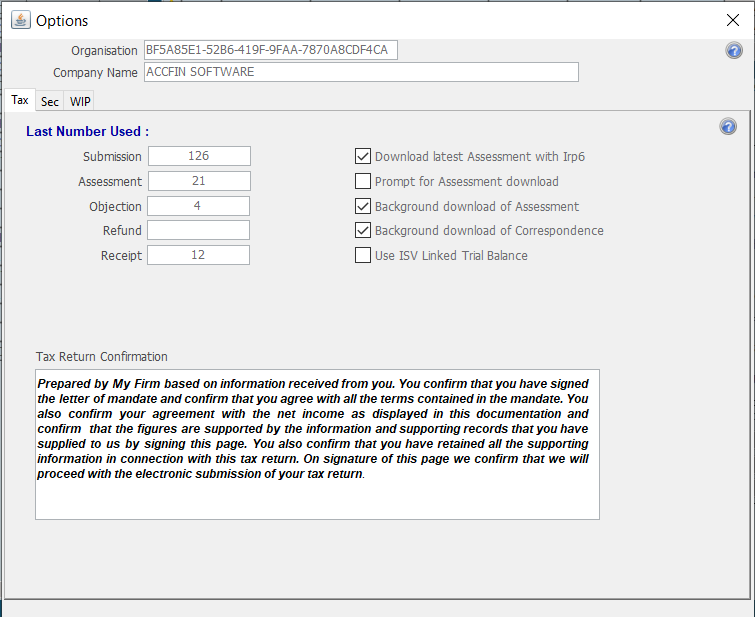Toggle Background download of Correspondence checkbox

click(x=364, y=230)
